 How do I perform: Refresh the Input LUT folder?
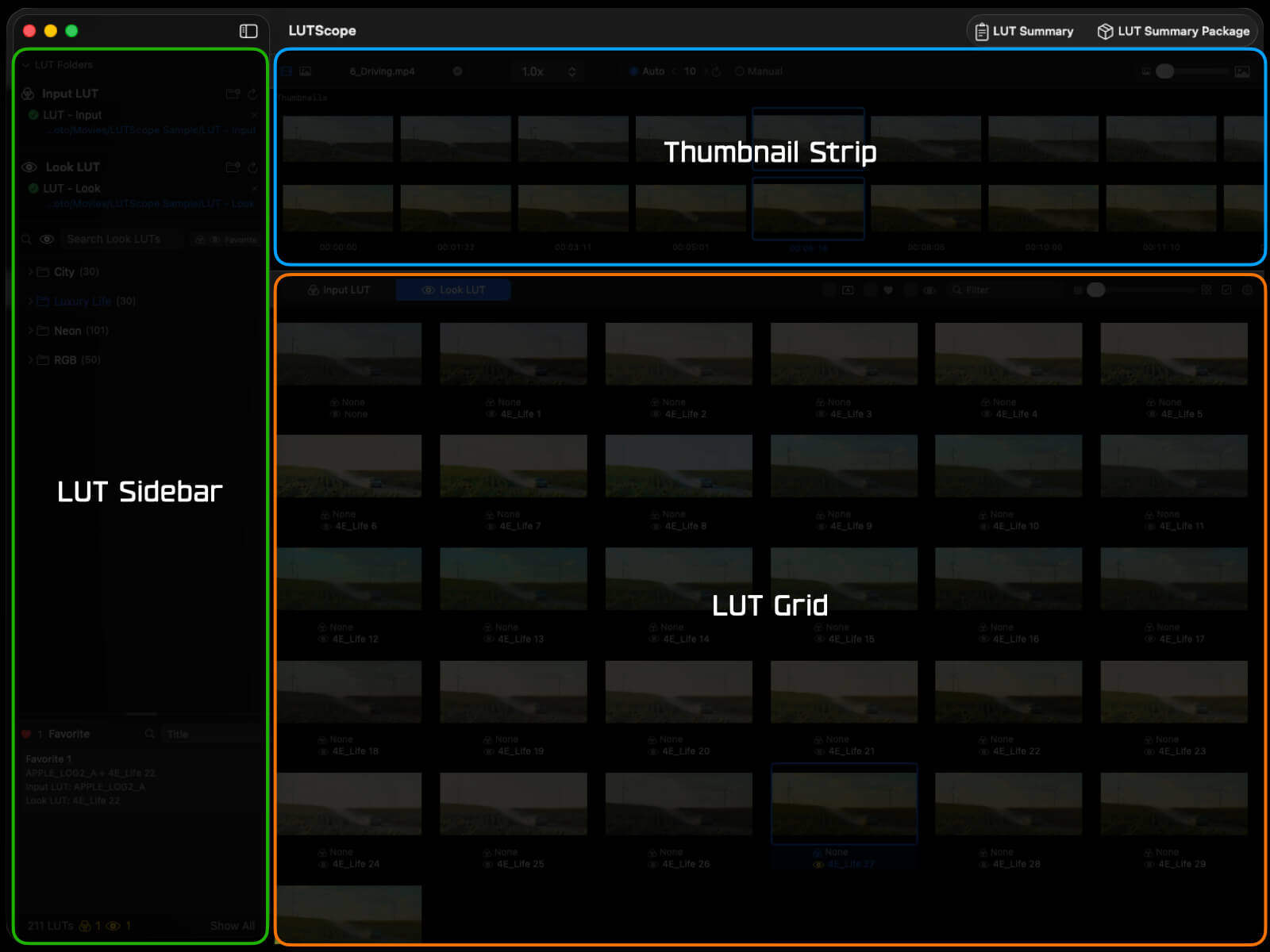click(252, 94)
